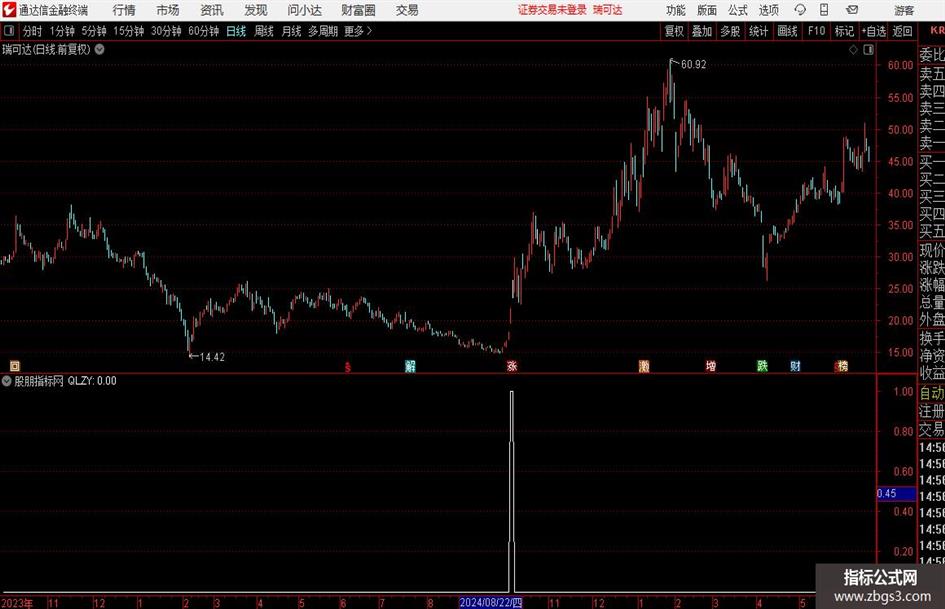Switch to the 60分钟 period tab

click(204, 31)
